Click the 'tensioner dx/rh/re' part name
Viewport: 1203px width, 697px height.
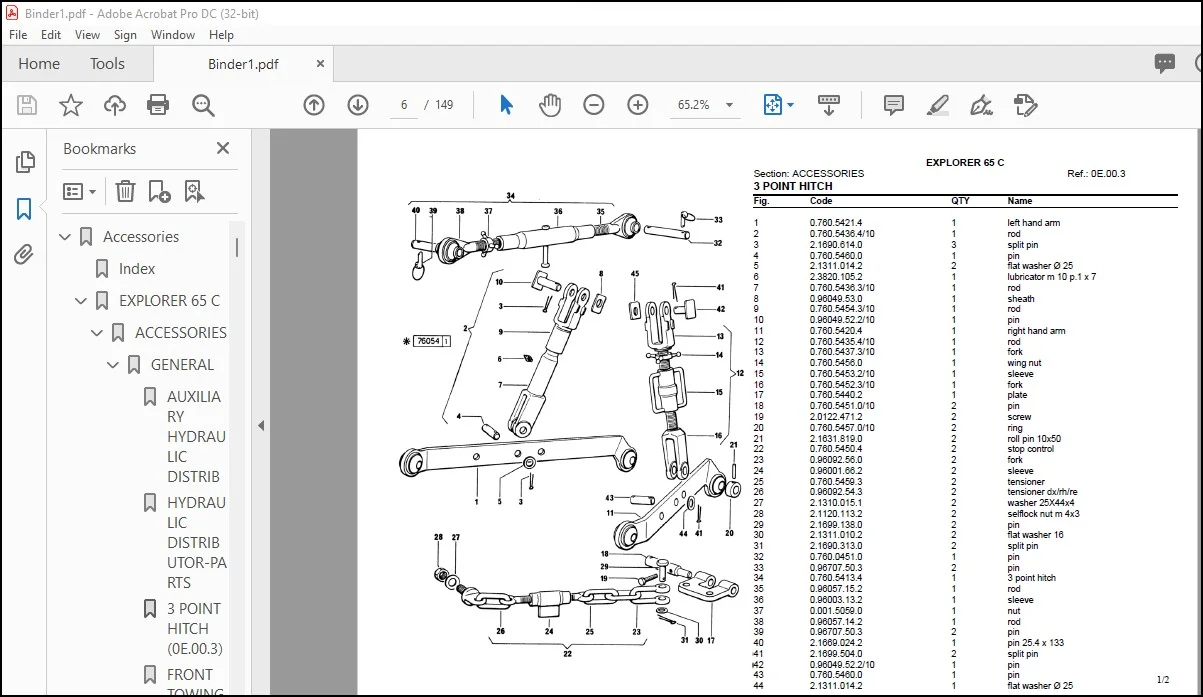pyautogui.click(x=1042, y=492)
